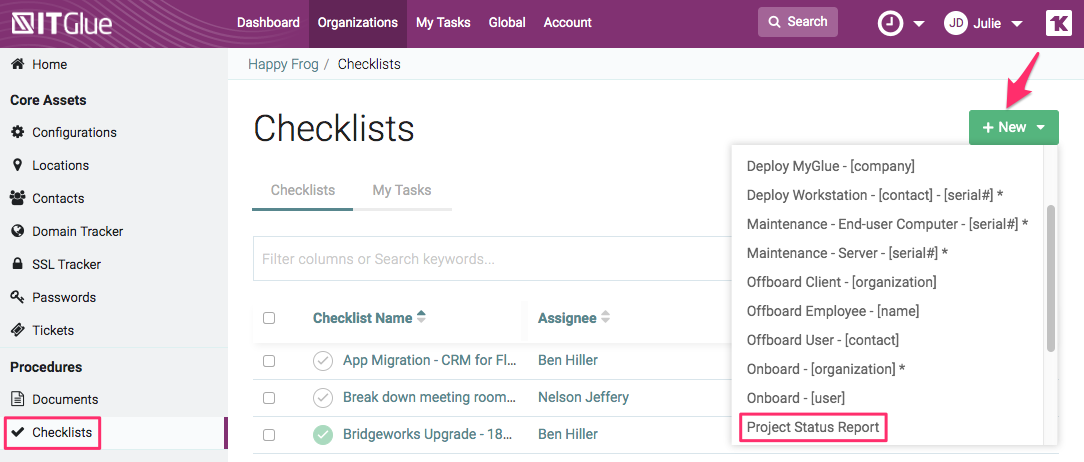Image resolution: width=1084 pixels, height=462 pixels.
Task: Select Deploy MyGlue - [company] template
Action: (x=830, y=166)
